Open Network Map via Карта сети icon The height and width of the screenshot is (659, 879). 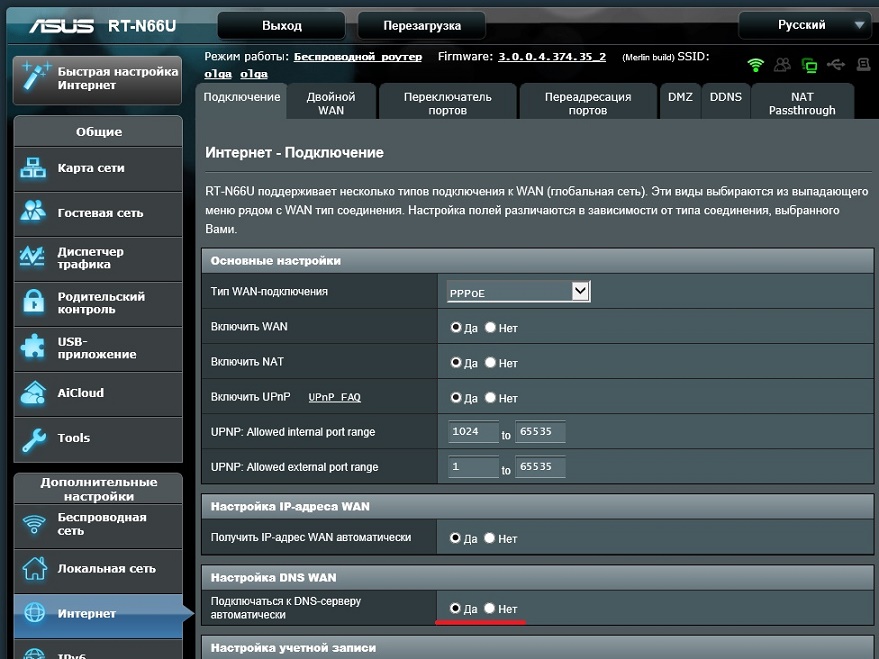[33, 168]
